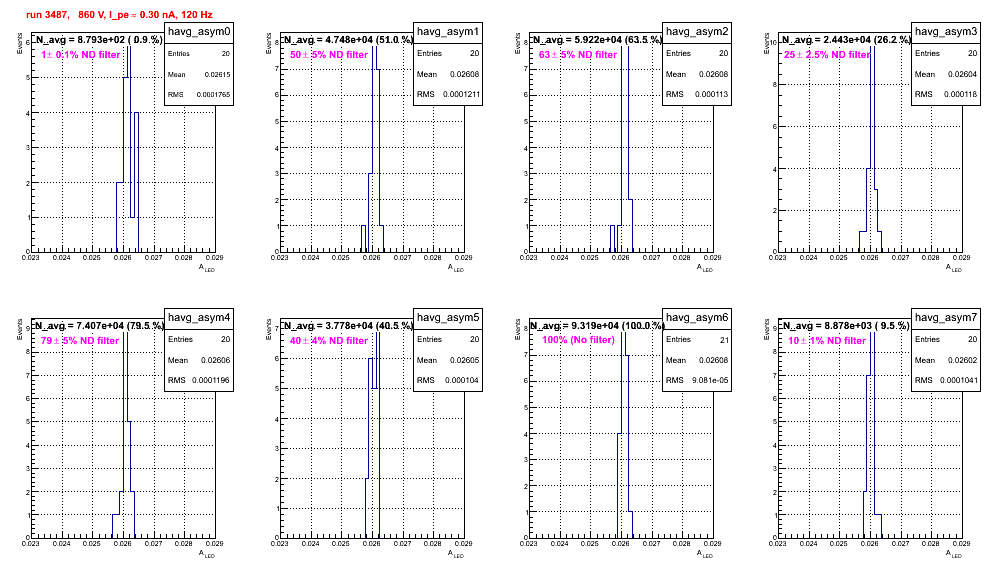The image size is (996, 572).
Task: Click the Events y-axis label of havg_asym4 plot
Action: pyautogui.click(x=19, y=329)
